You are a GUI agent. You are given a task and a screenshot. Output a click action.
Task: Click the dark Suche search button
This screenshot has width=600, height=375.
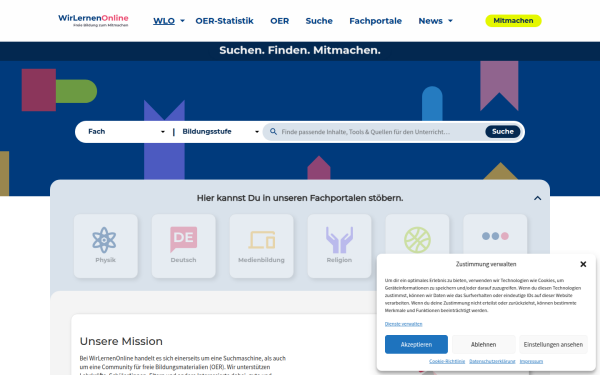tap(502, 132)
